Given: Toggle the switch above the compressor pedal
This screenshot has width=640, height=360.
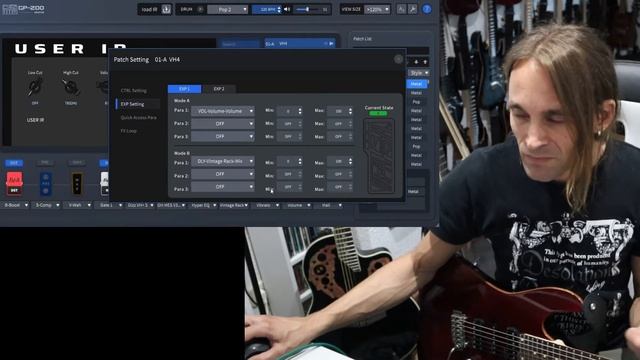Looking at the screenshot, I should coord(45,163).
